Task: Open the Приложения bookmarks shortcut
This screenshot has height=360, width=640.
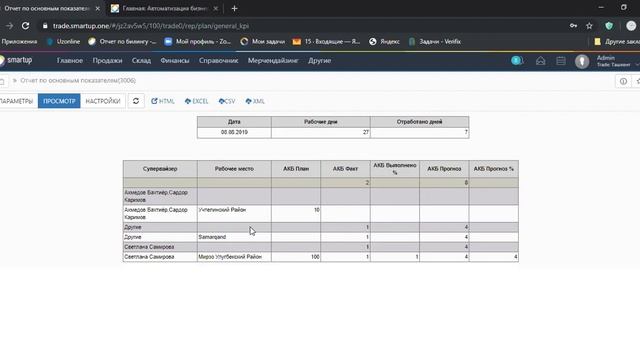Action: point(19,42)
